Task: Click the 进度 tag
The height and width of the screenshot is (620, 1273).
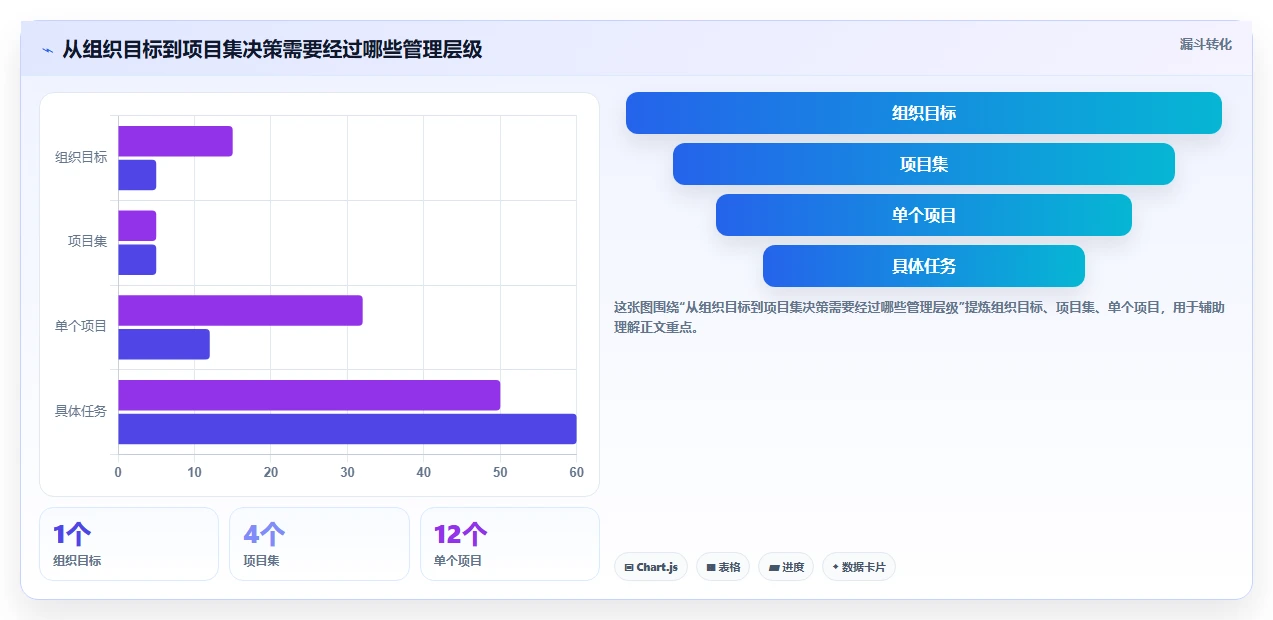Action: tap(786, 567)
